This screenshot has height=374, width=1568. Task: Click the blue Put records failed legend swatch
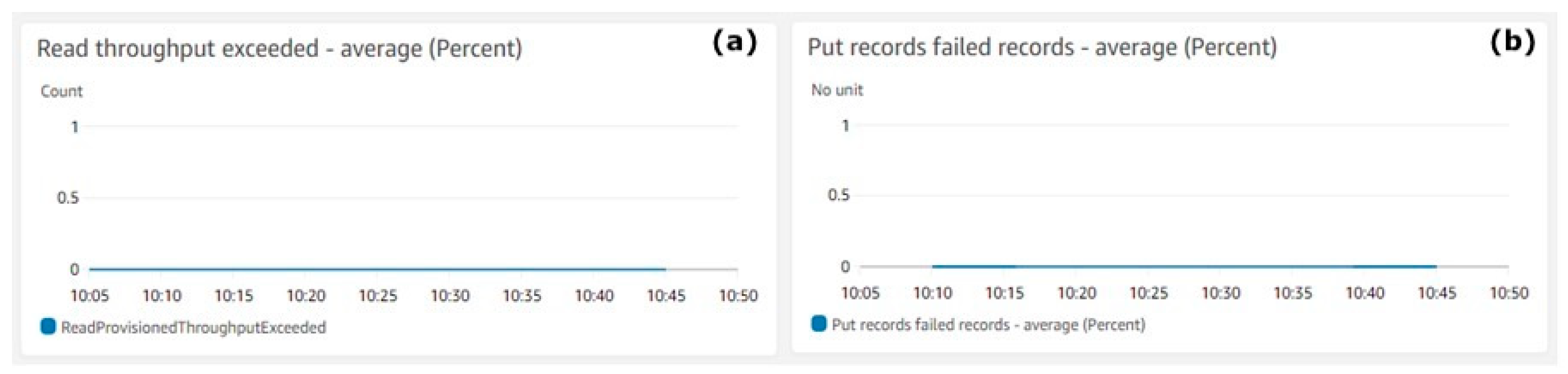(819, 324)
